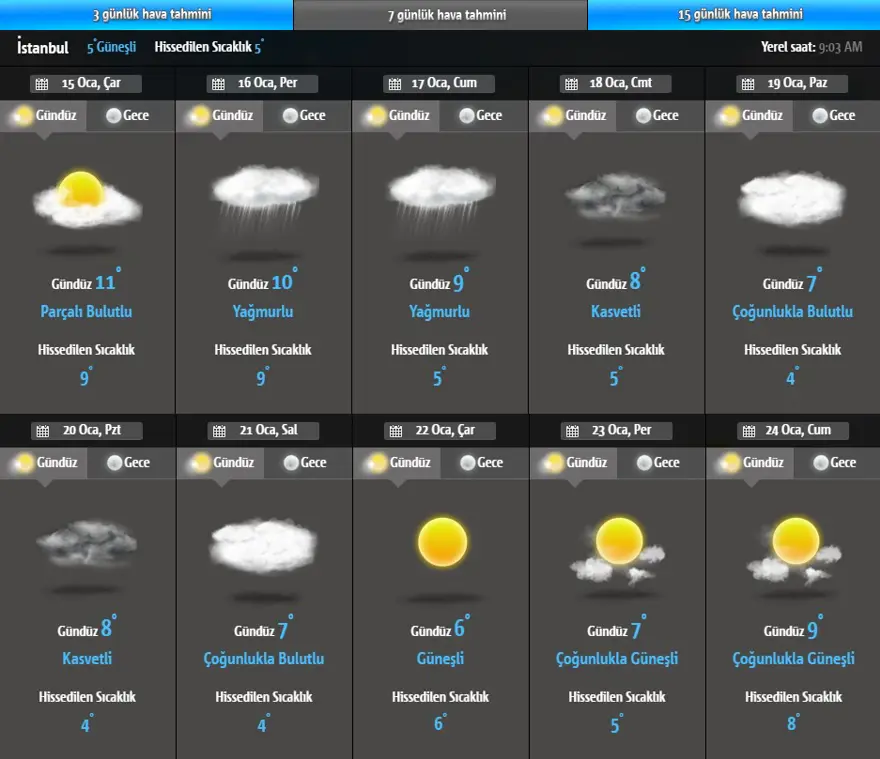Viewport: 880px width, 759px height.
Task: Click the İstanbul city name
Action: tap(43, 47)
